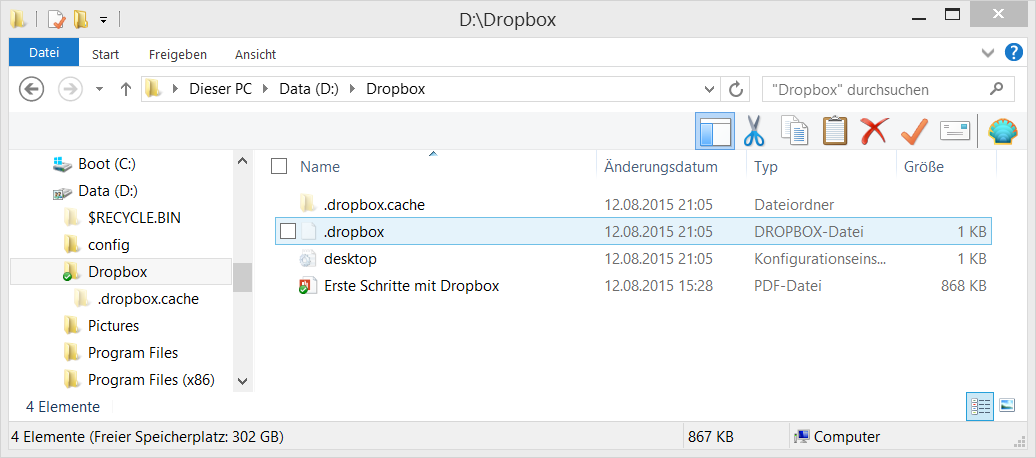1036x458 pixels.
Task: Expand the arrow after Data (D:) breadcrumb
Action: [352, 89]
